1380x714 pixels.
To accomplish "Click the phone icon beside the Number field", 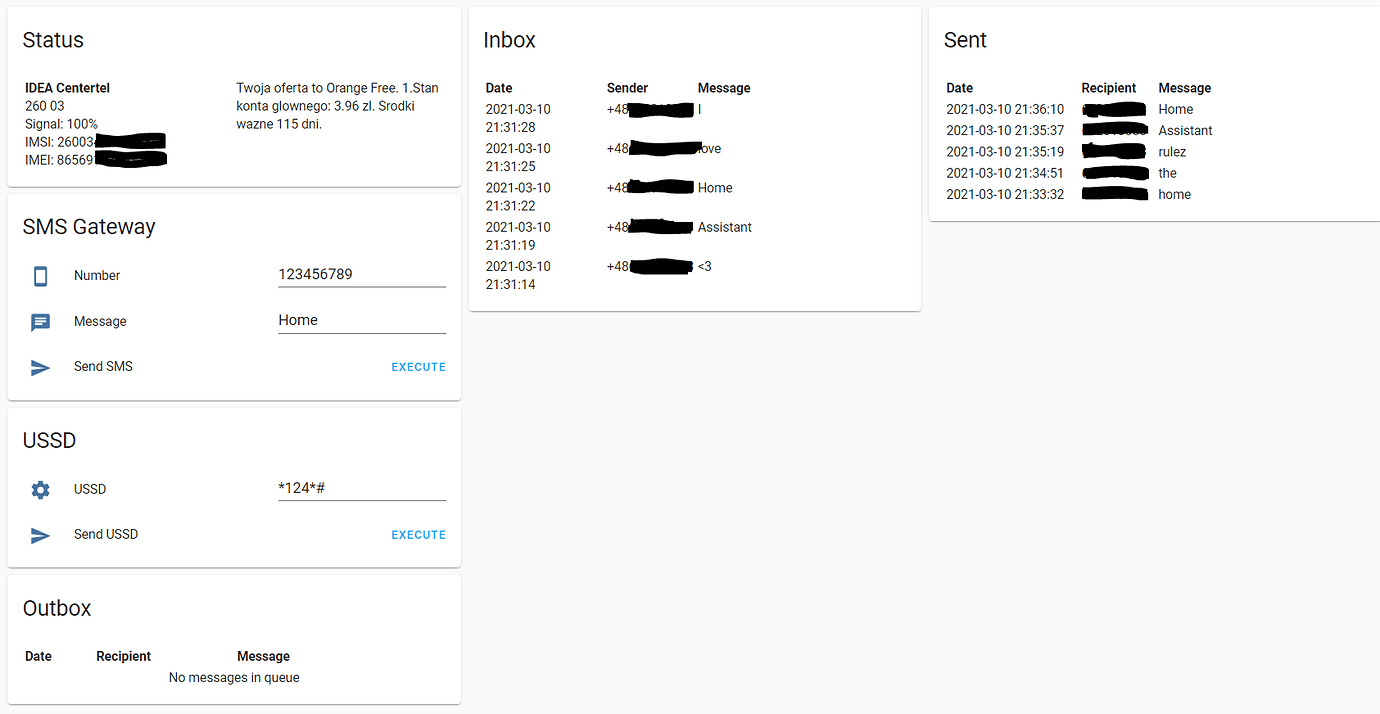I will point(40,275).
